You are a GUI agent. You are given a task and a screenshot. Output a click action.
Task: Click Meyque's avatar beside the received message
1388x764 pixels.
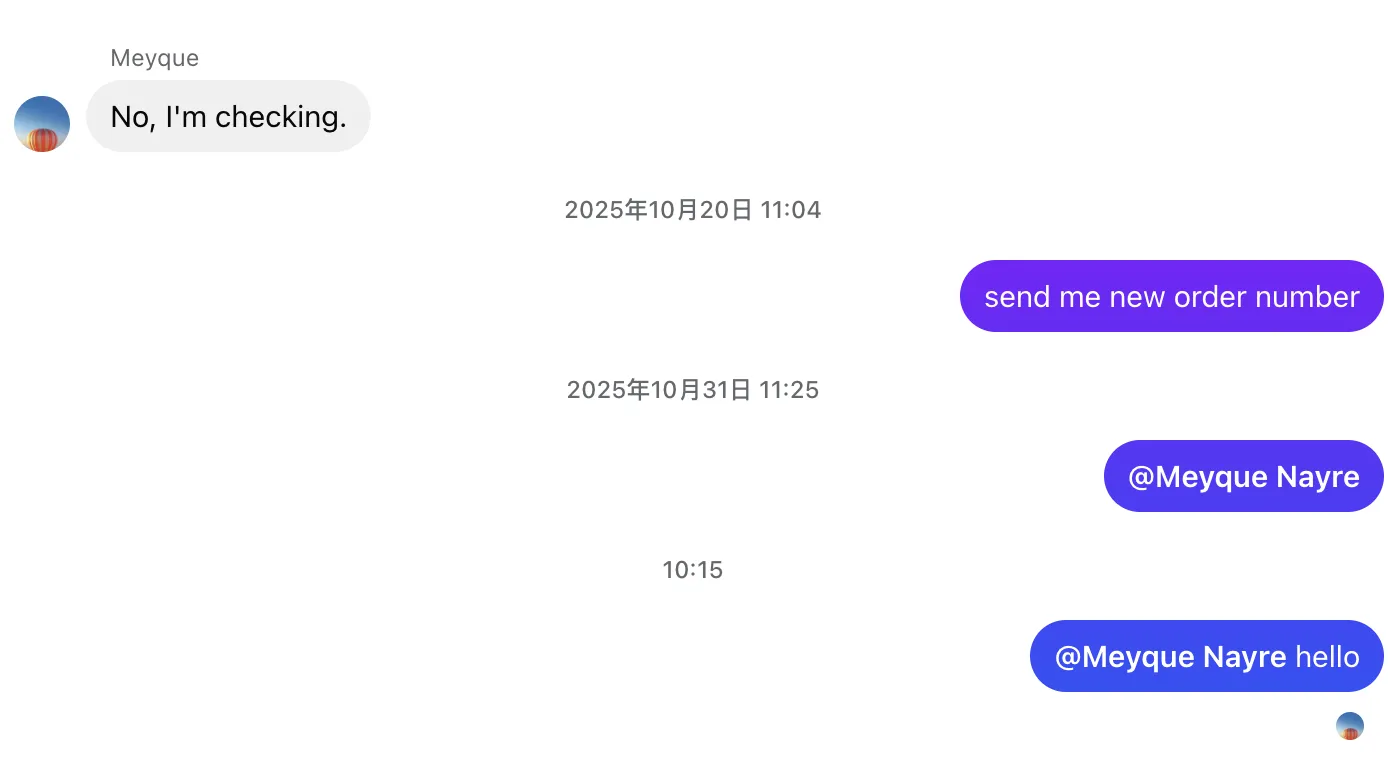(42, 124)
